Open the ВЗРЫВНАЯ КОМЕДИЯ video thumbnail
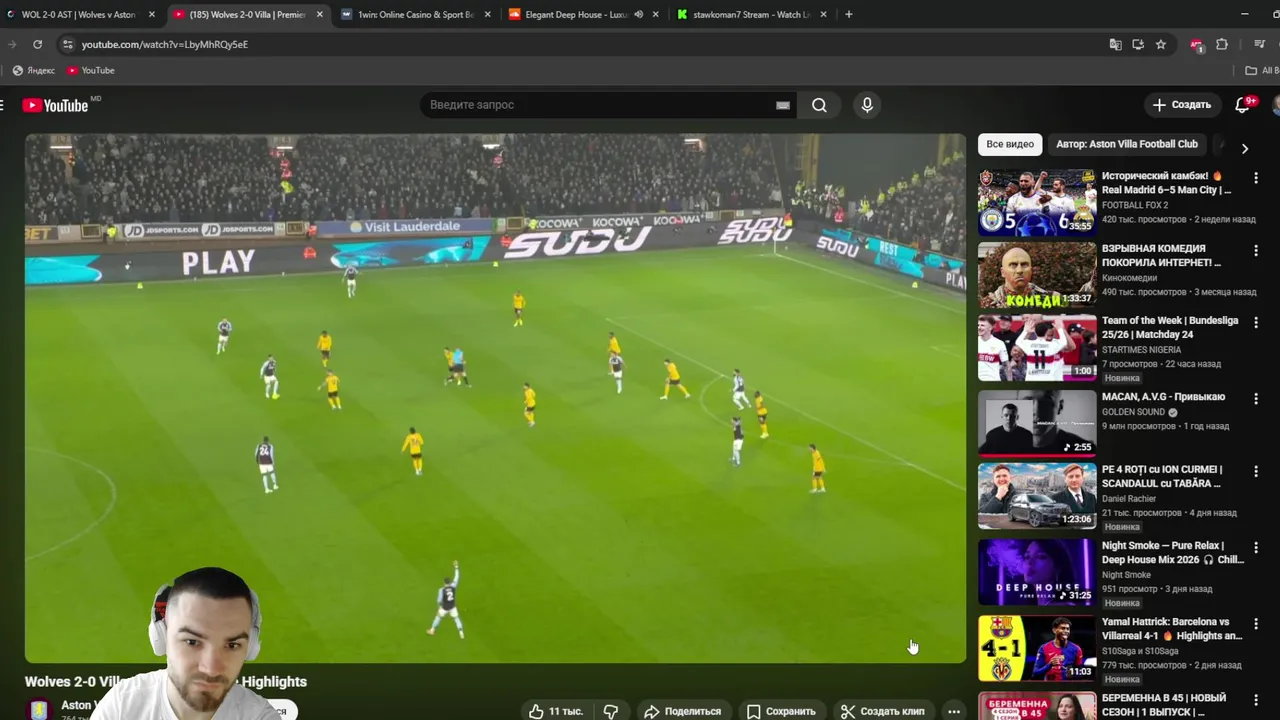This screenshot has height=720, width=1280. point(1037,275)
